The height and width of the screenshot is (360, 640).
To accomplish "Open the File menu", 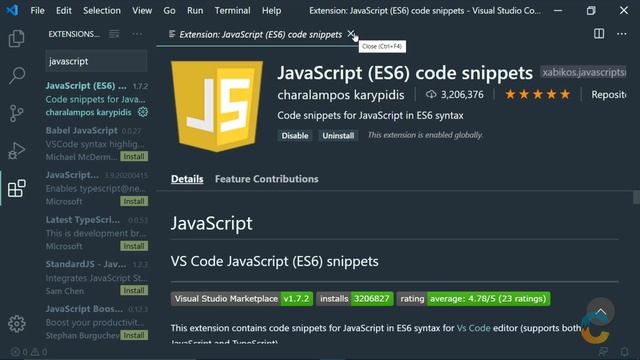I will tap(37, 11).
